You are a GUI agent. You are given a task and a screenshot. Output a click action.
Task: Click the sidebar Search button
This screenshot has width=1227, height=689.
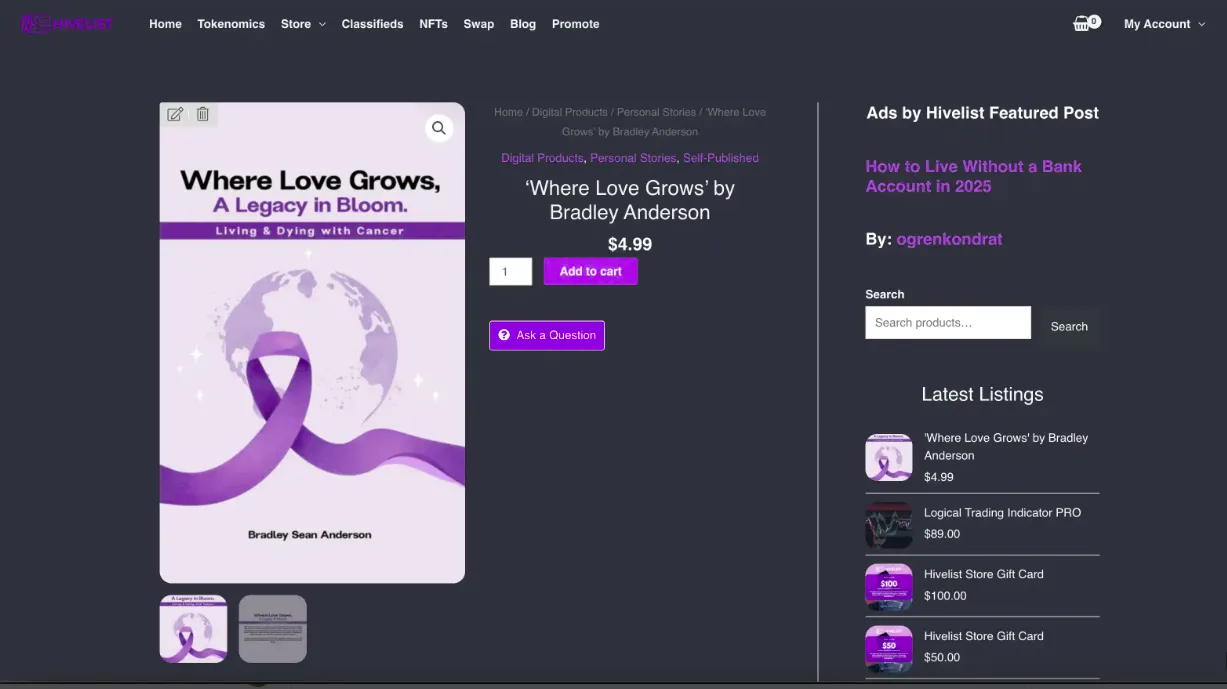point(1069,326)
